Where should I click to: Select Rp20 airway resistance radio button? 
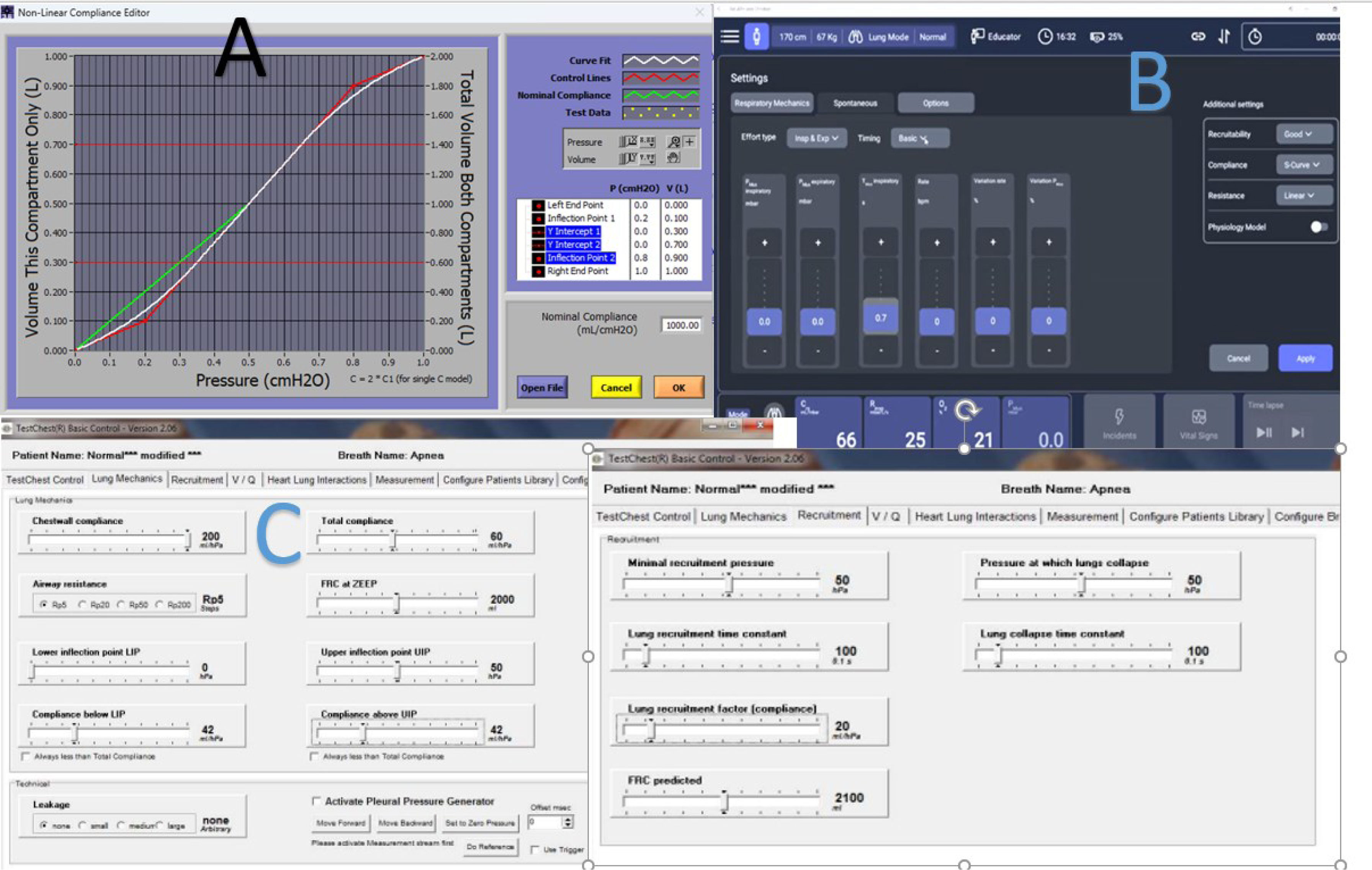(x=83, y=605)
